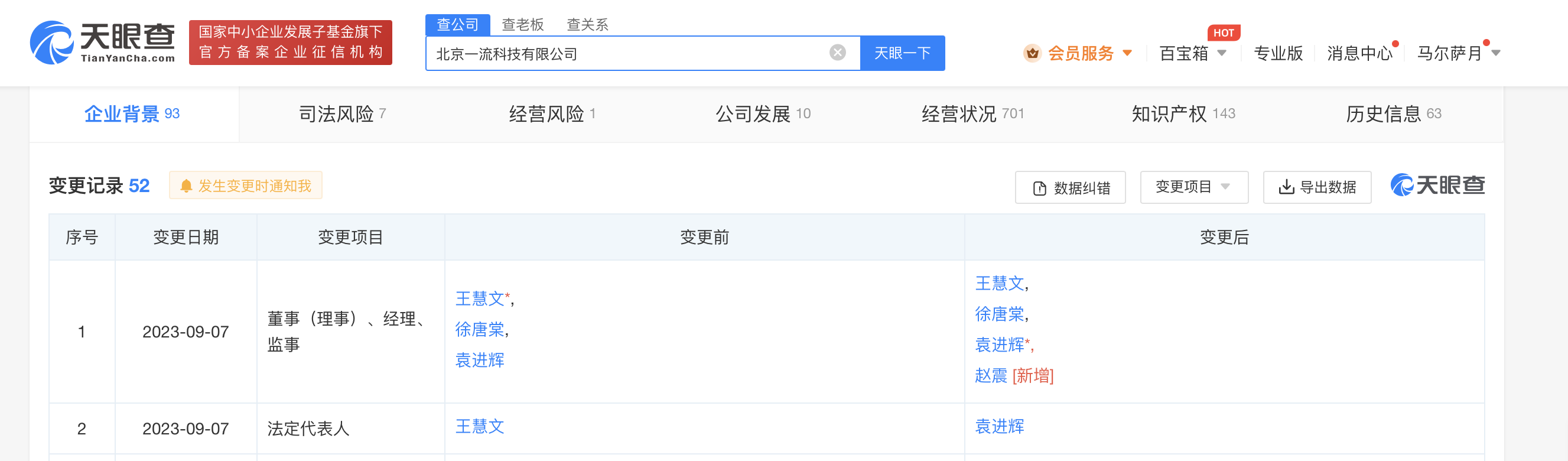
Task: Click the bell icon beside 发生变更时通知我
Action: (186, 186)
